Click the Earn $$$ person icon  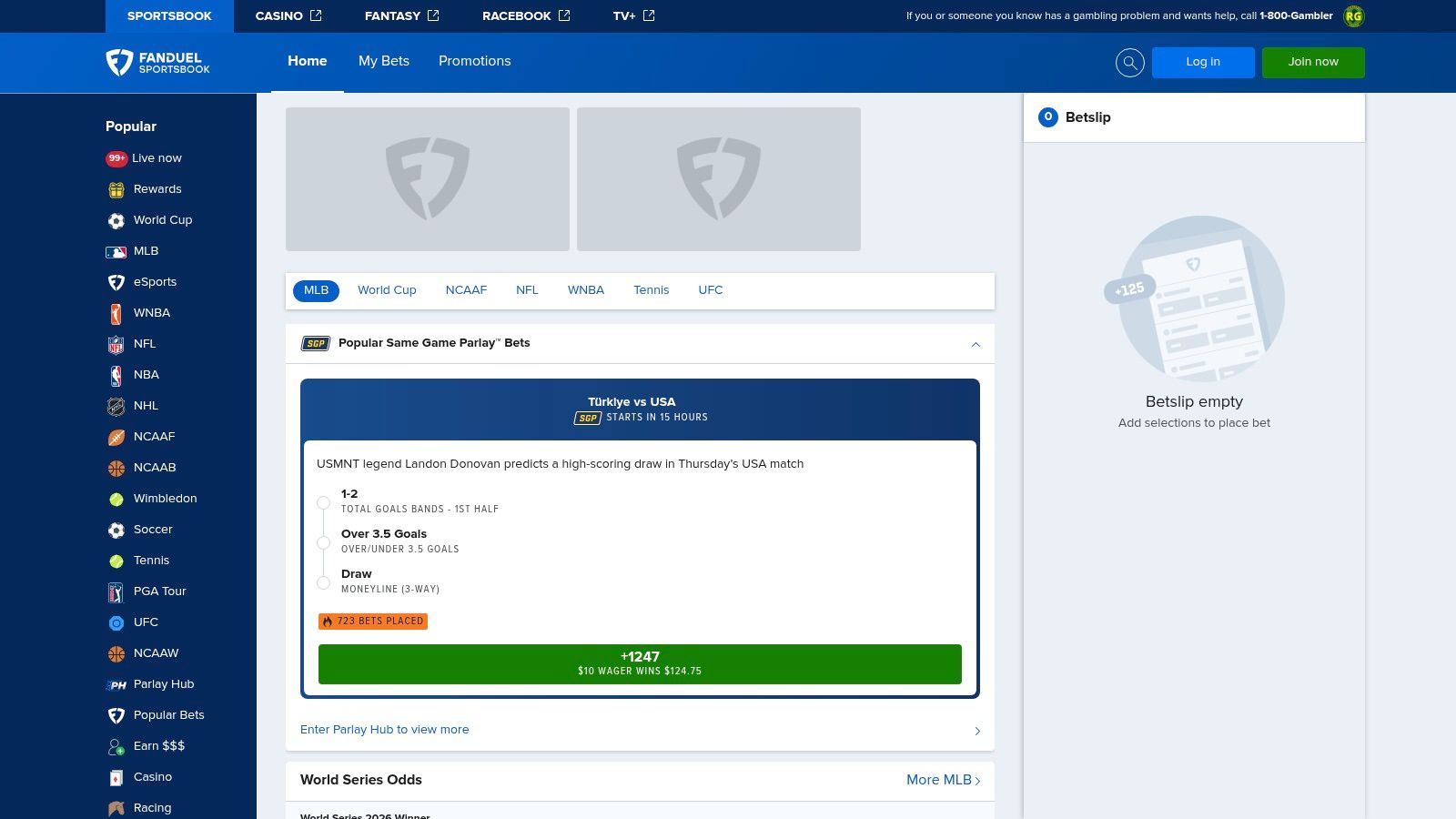(116, 746)
